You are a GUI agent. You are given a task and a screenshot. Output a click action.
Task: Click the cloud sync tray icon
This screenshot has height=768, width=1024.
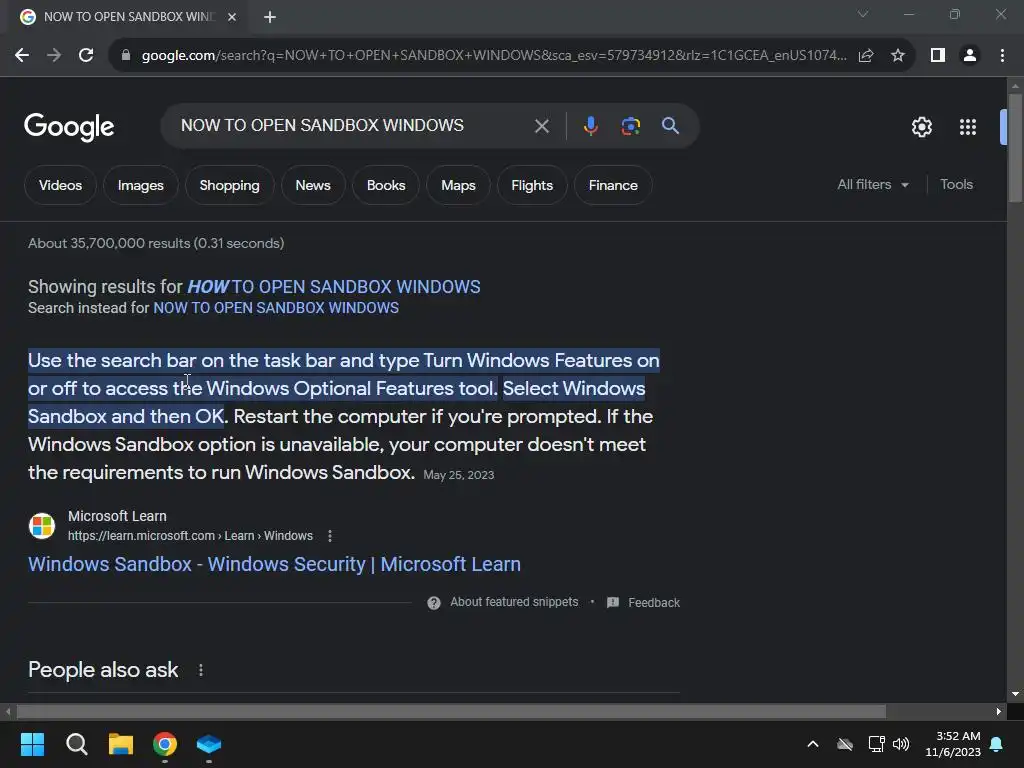(x=845, y=744)
